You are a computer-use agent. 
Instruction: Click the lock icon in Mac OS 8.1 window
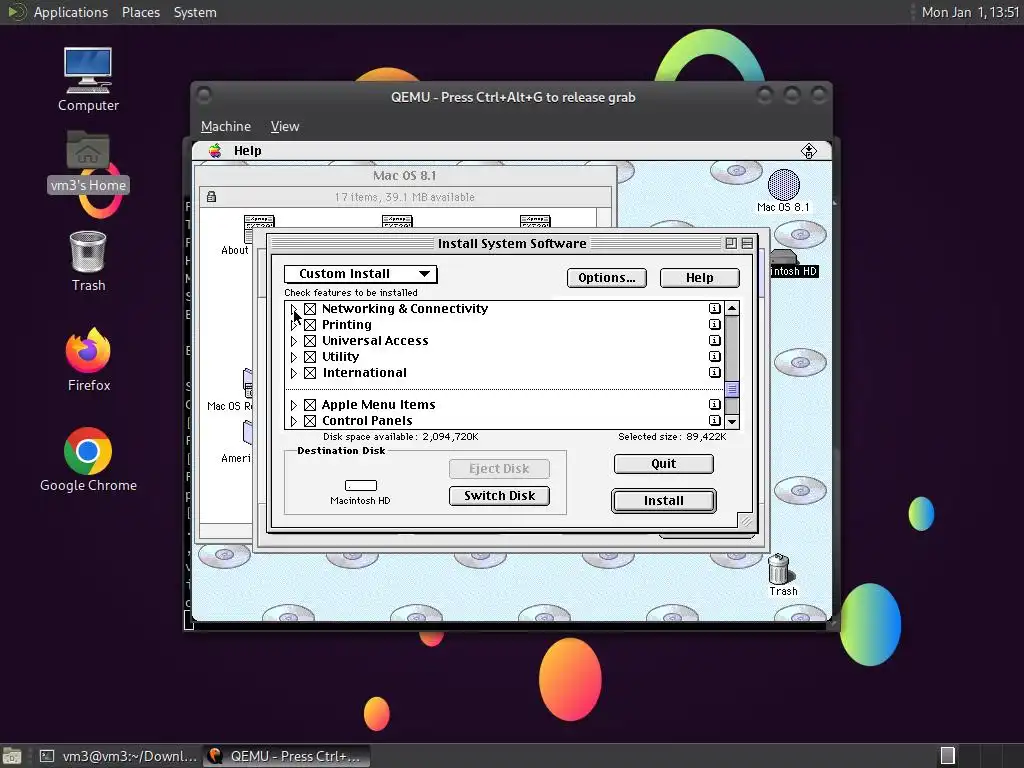(211, 197)
